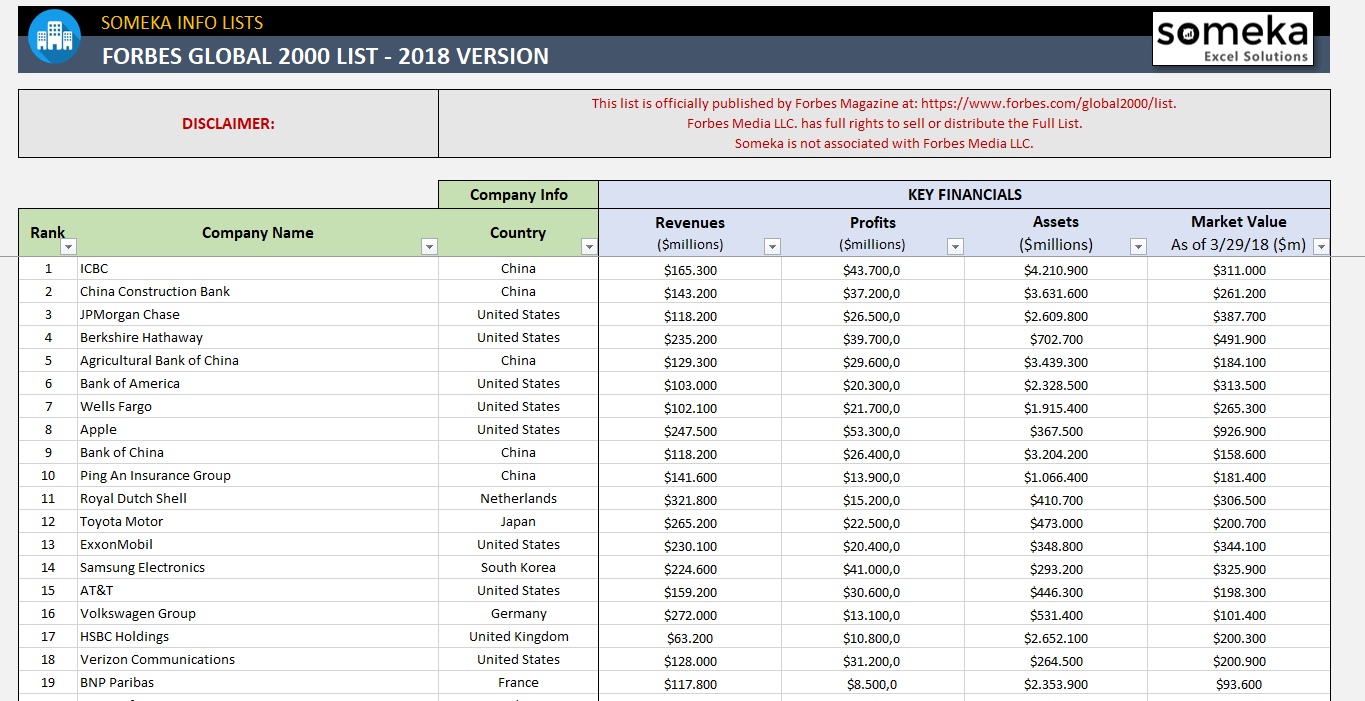1365x701 pixels.
Task: Select the Apple company cell
Action: pos(258,430)
